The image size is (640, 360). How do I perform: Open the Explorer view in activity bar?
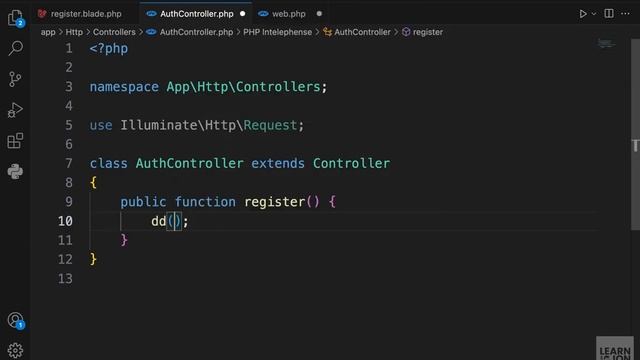[16, 18]
